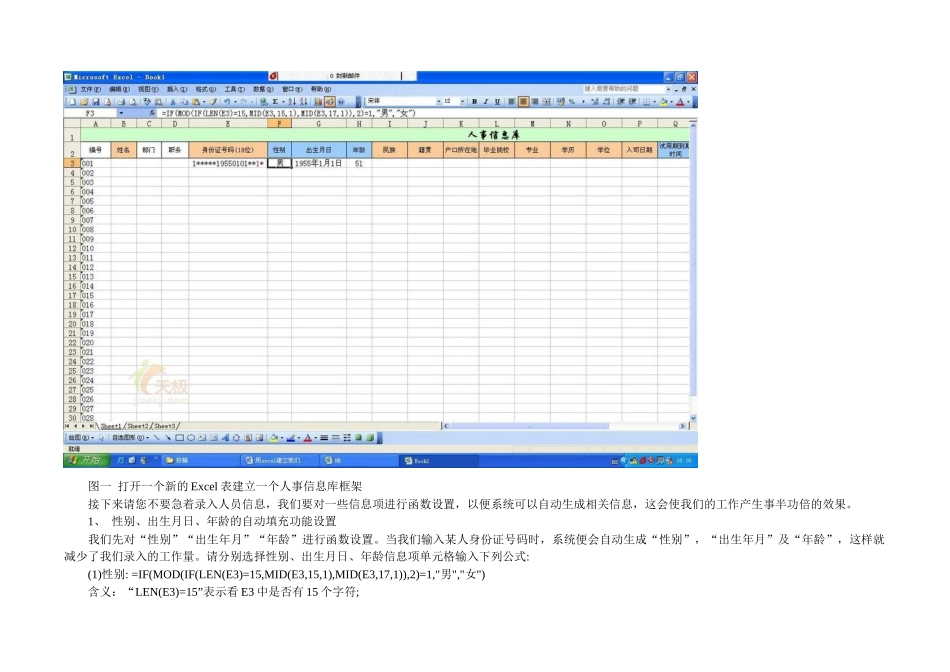950x672 pixels.
Task: Toggle Bold formatting button
Action: tap(474, 102)
